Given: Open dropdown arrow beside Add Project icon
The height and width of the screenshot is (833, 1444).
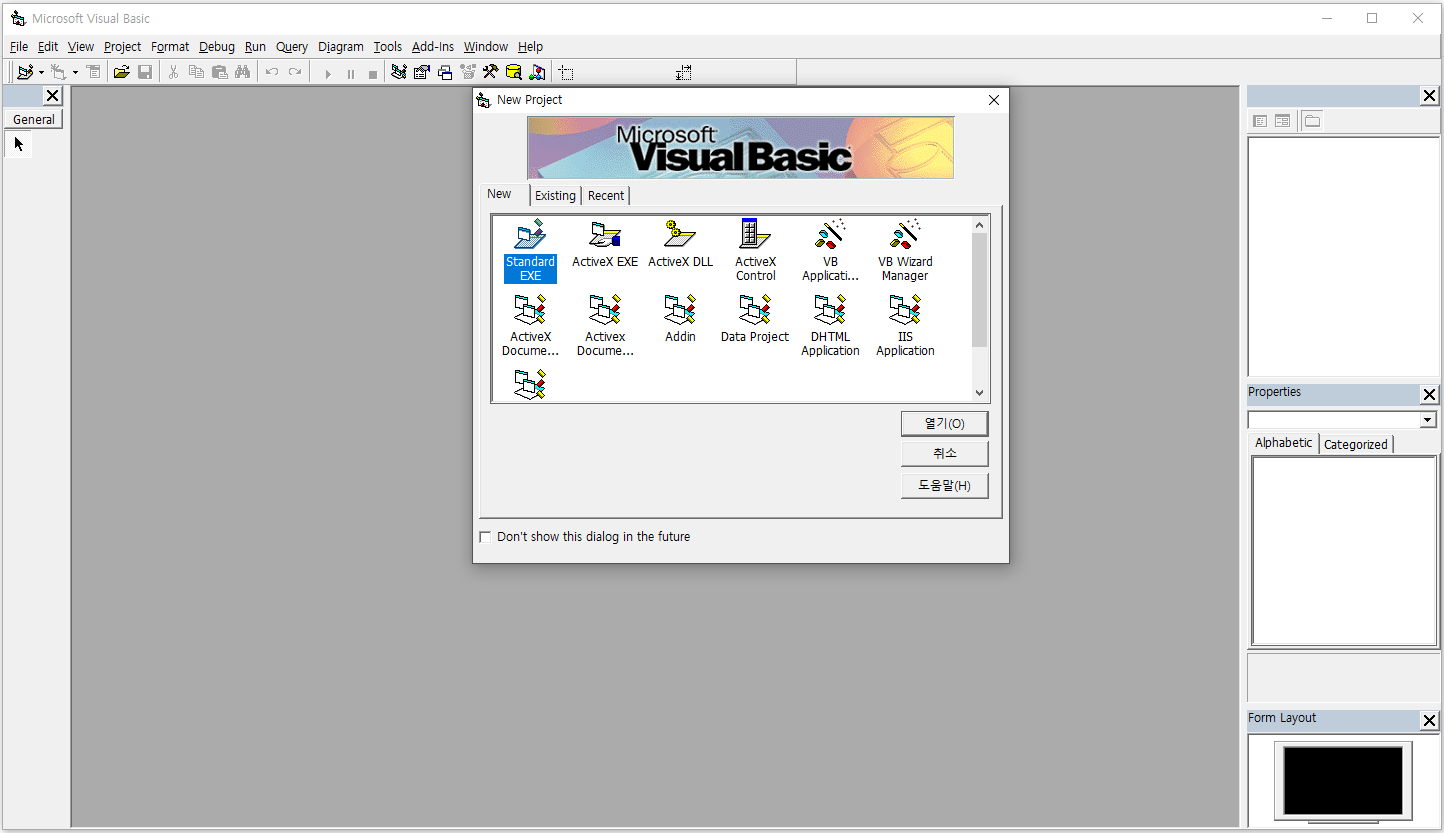Looking at the screenshot, I should coord(41,73).
